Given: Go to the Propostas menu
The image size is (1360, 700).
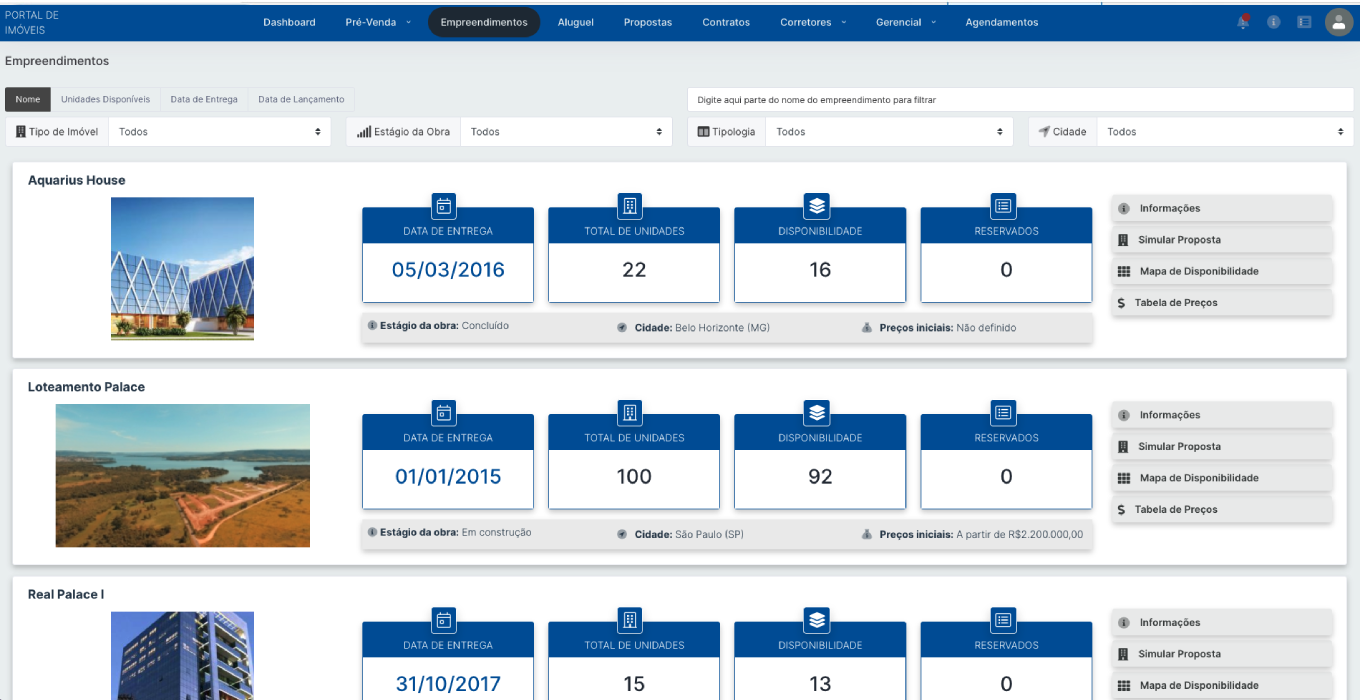Looking at the screenshot, I should click(x=647, y=22).
